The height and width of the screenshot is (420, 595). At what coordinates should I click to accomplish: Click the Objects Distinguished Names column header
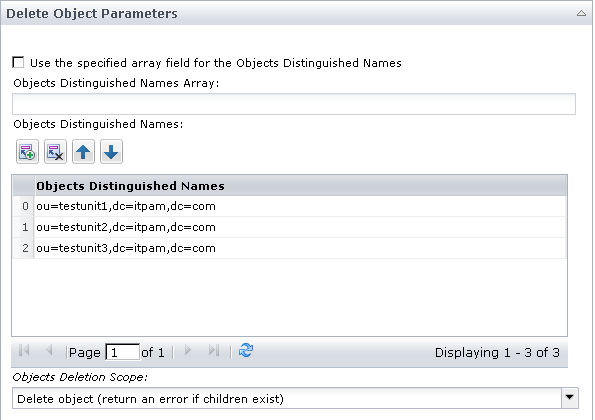click(x=301, y=186)
